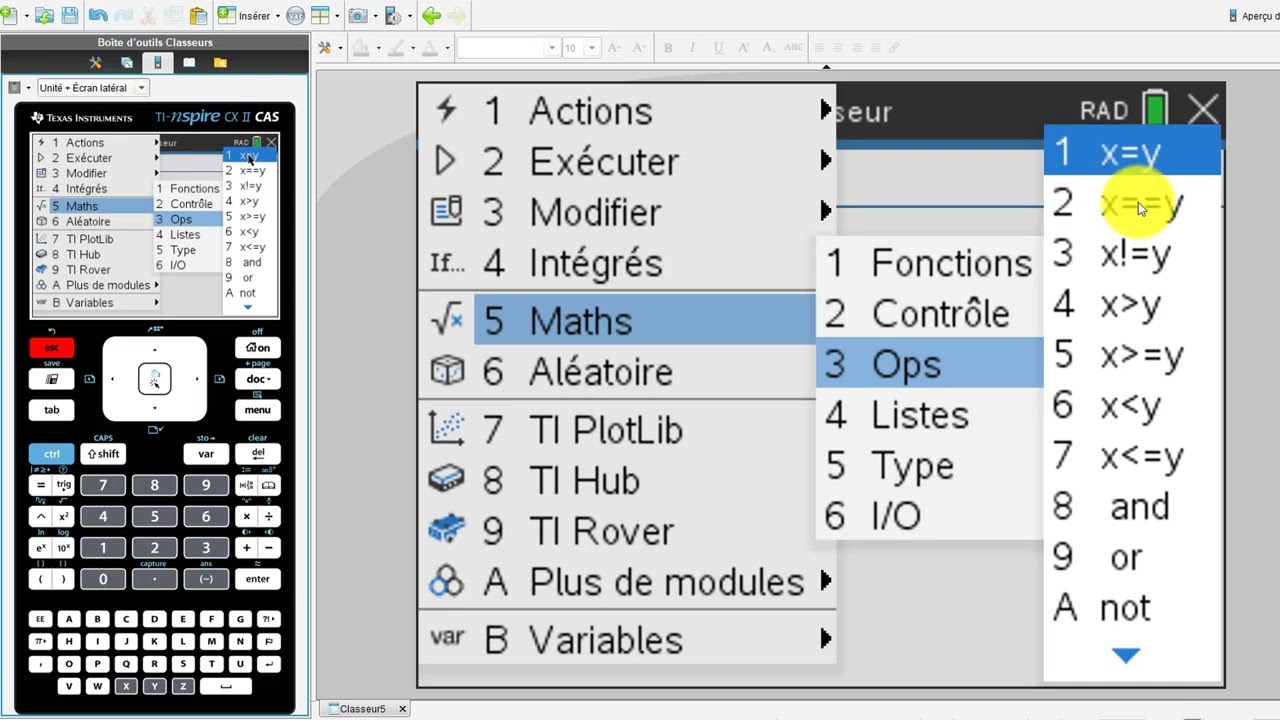Click the screen capture camera icon
This screenshot has width=1280, height=720.
tap(357, 16)
